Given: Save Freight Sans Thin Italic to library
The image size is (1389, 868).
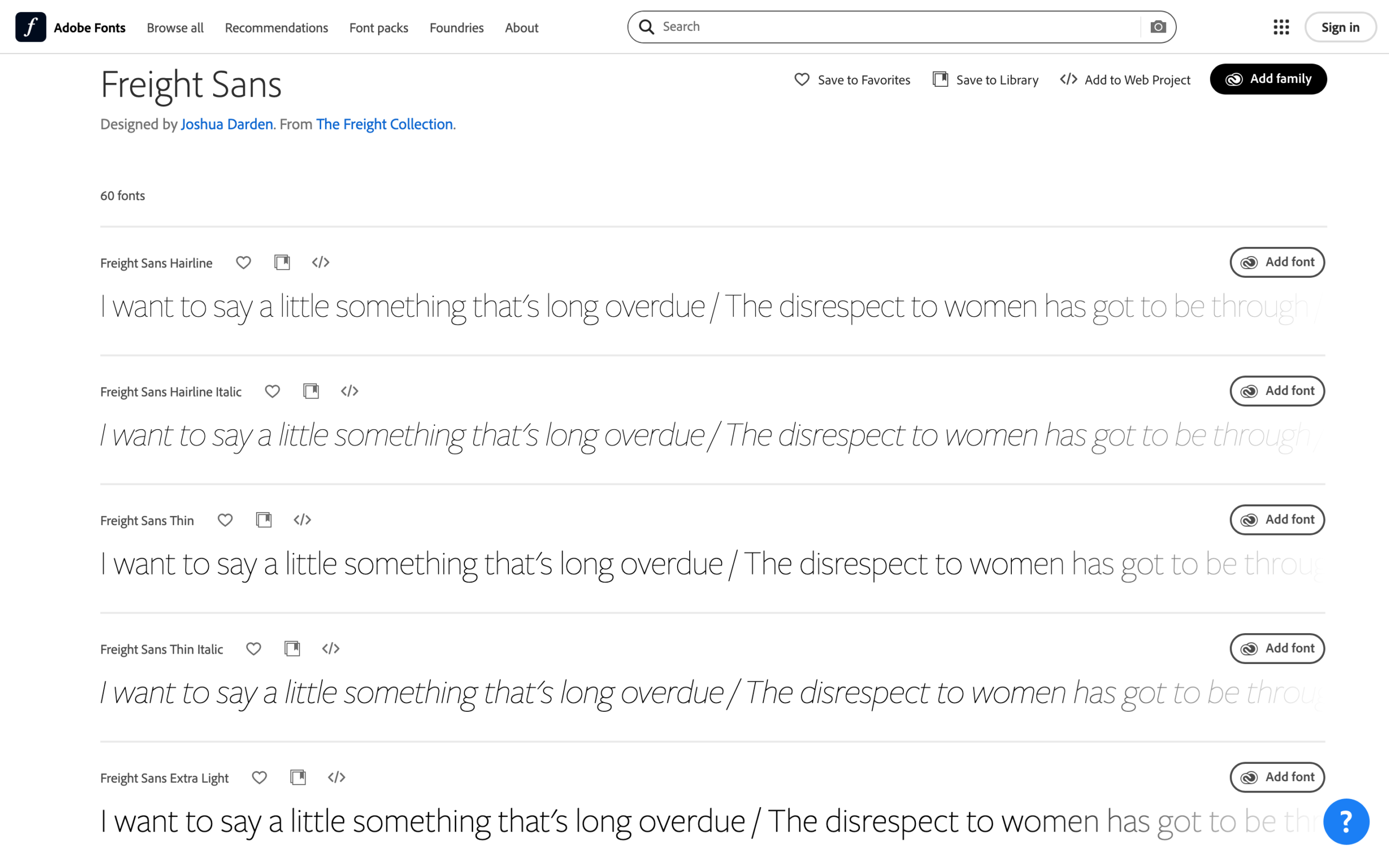Looking at the screenshot, I should coord(292,649).
